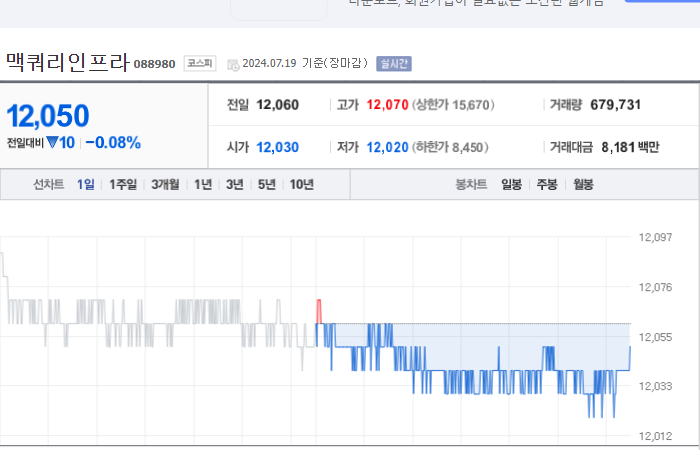Select the 1일 line chart range
This screenshot has width=700, height=450.
[x=86, y=184]
